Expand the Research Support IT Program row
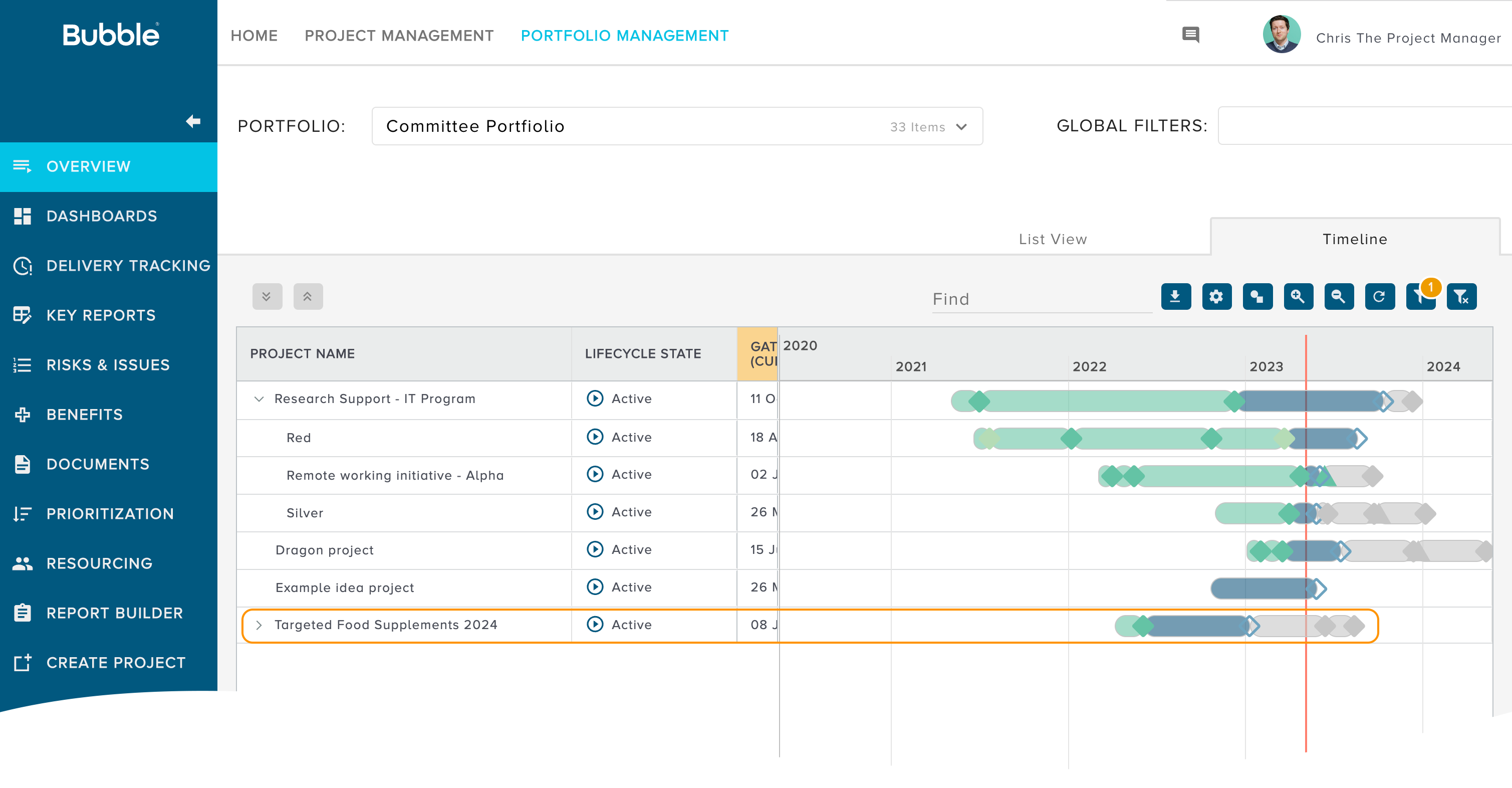Image resolution: width=1512 pixels, height=788 pixels. (259, 399)
